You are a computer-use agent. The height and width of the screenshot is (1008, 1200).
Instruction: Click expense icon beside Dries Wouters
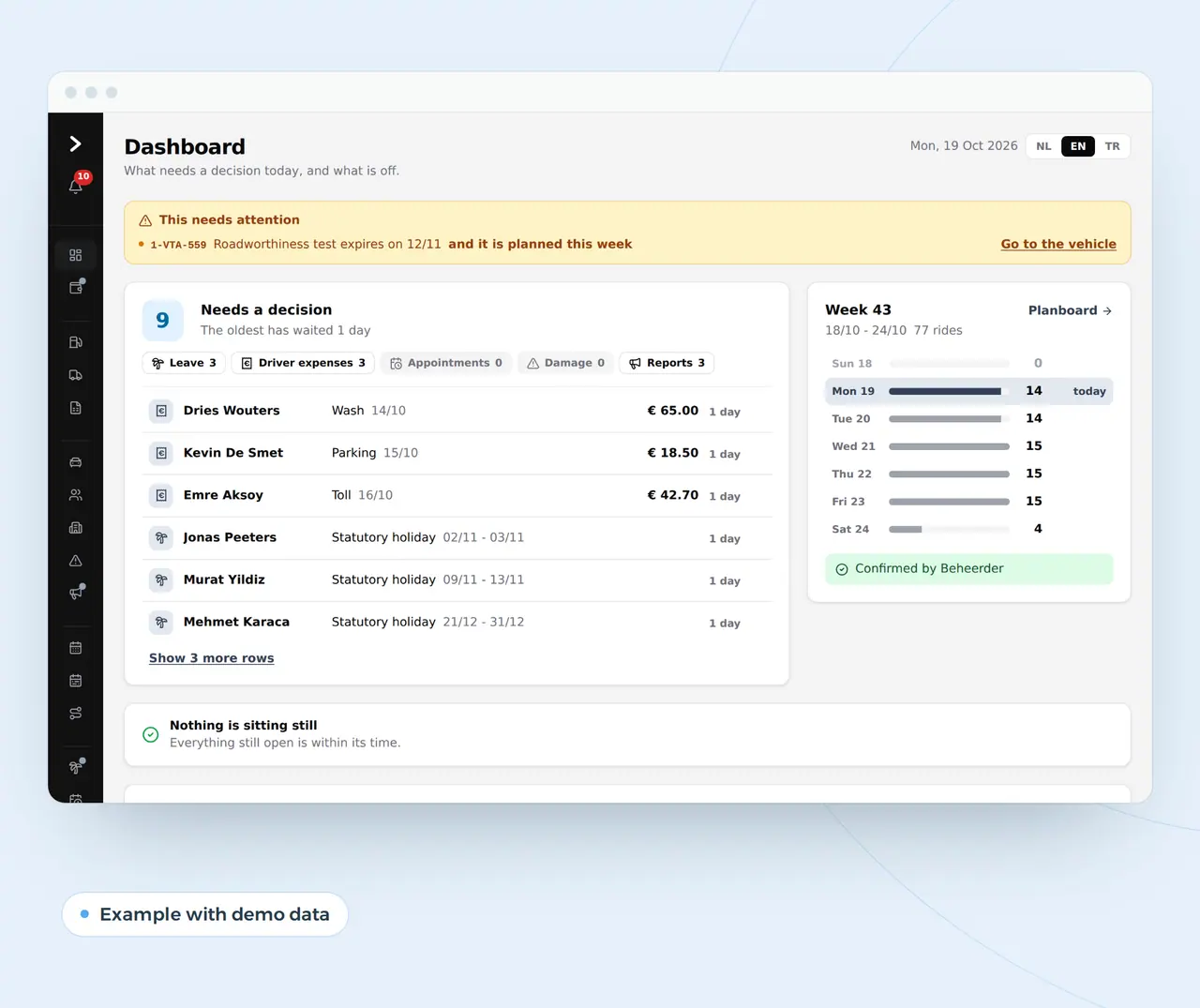(161, 411)
